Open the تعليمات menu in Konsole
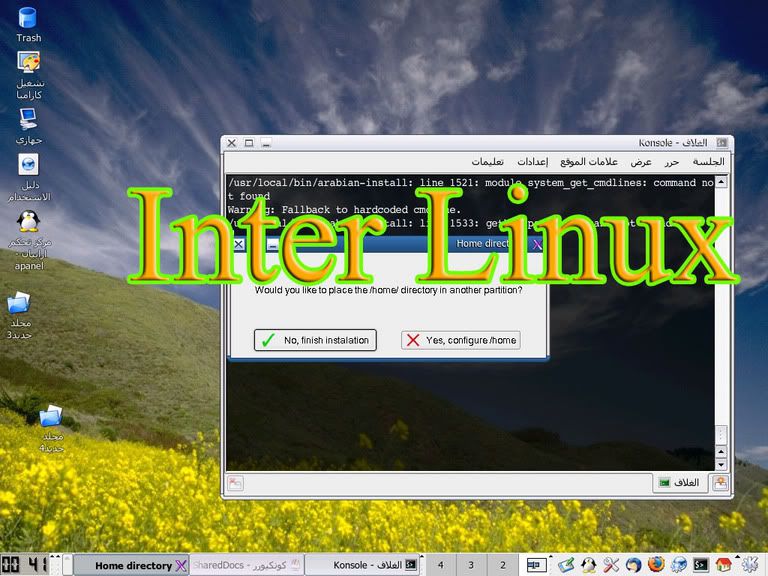 tap(487, 162)
